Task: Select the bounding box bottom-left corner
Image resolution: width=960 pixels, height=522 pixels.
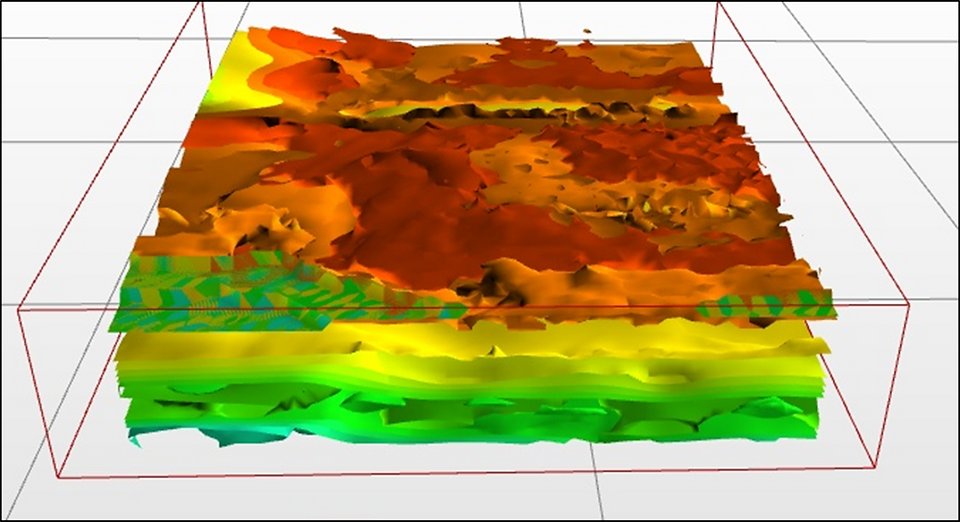Action: coord(58,477)
